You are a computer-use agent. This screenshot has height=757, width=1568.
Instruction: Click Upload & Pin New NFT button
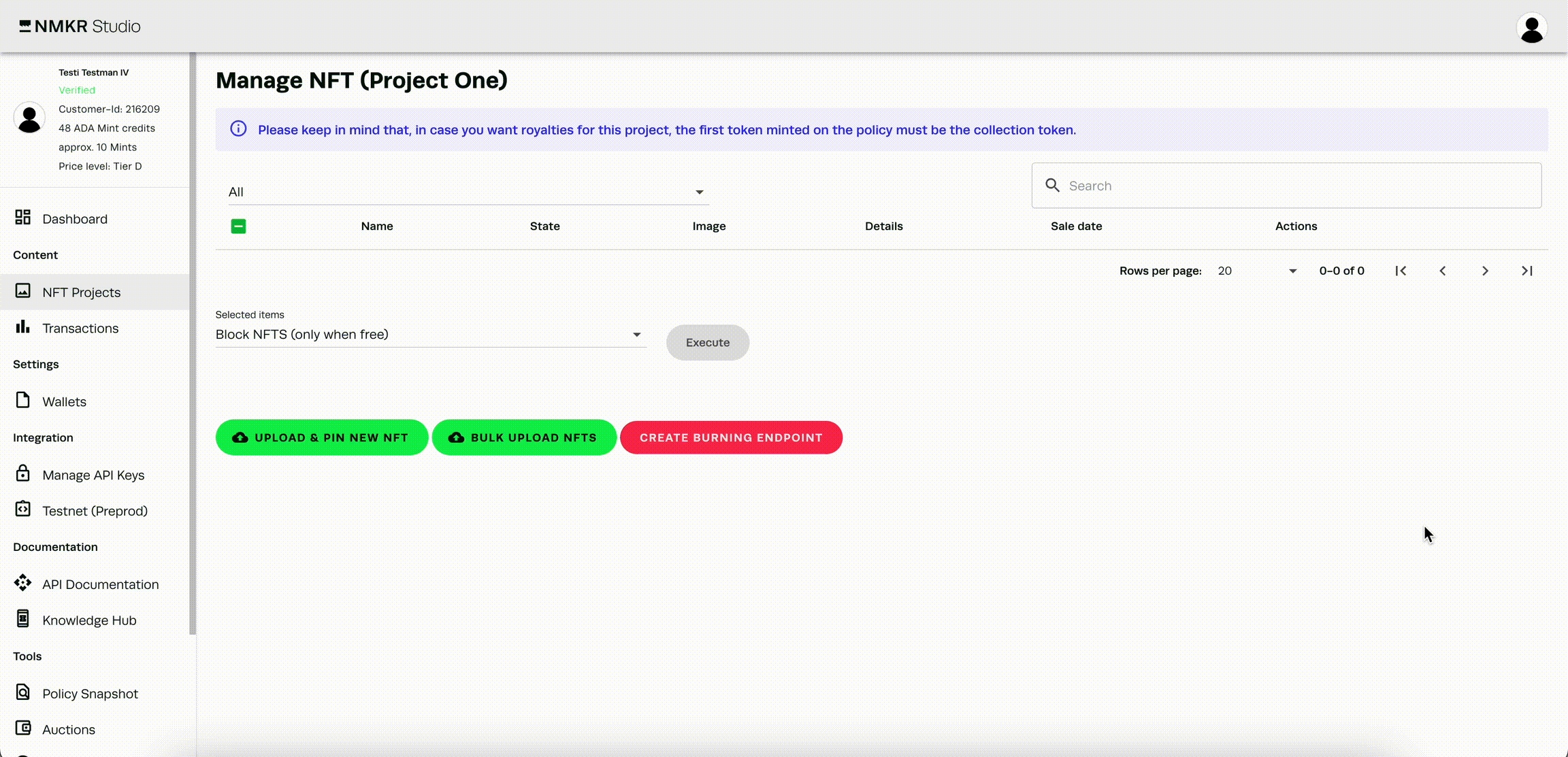321,437
